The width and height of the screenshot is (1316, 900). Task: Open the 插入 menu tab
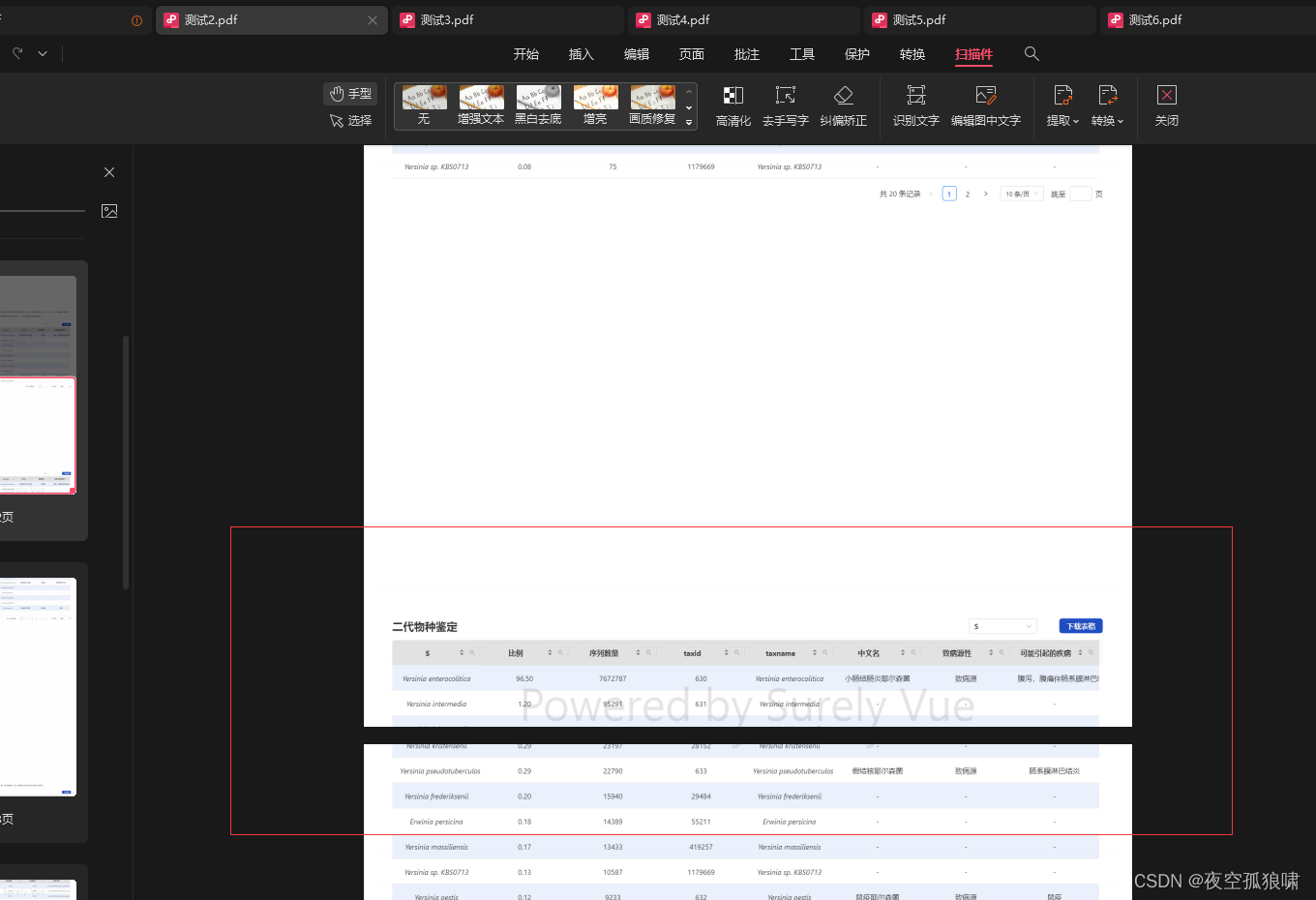(x=581, y=54)
